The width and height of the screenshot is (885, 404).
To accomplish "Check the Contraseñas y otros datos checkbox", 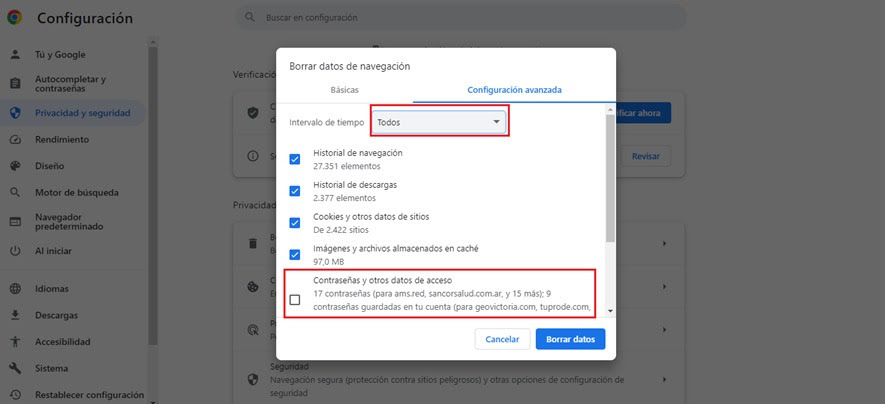I will pyautogui.click(x=295, y=300).
